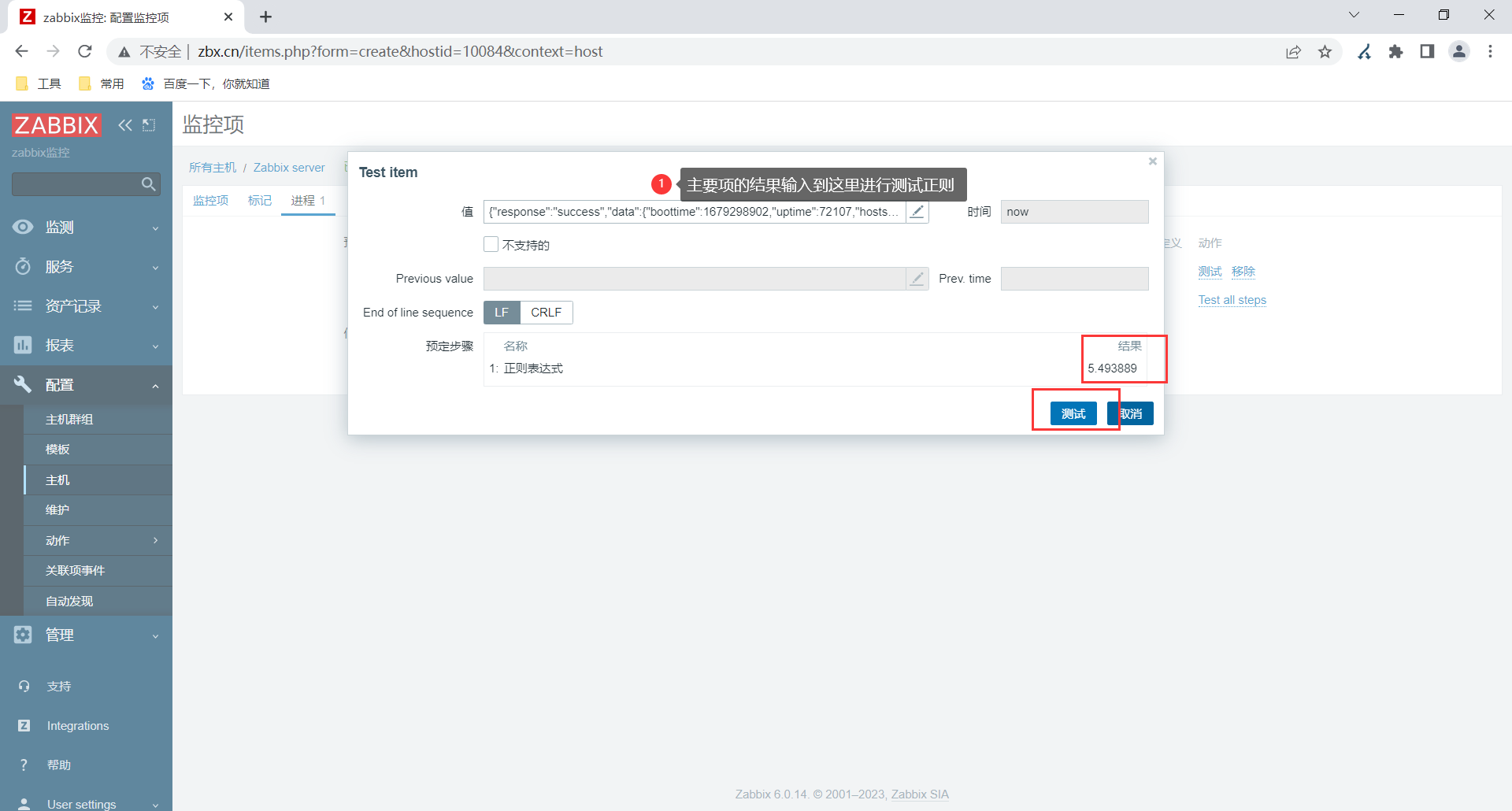Viewport: 1512px width, 811px height.
Task: Click the sidebar search input box
Action: (75, 184)
